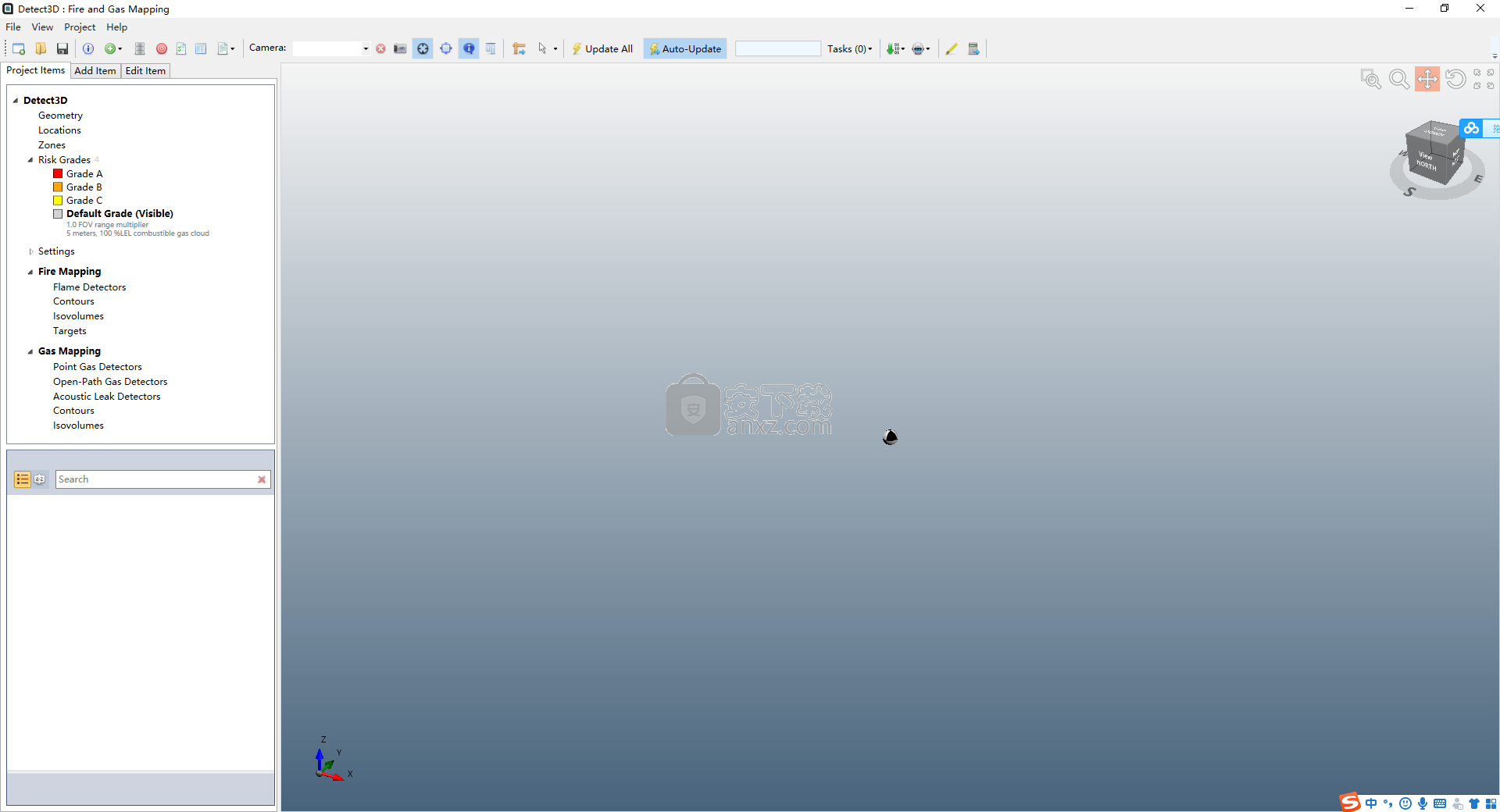
Task: Click the zoom-to-region magnifier in viewport
Action: pyautogui.click(x=1370, y=79)
